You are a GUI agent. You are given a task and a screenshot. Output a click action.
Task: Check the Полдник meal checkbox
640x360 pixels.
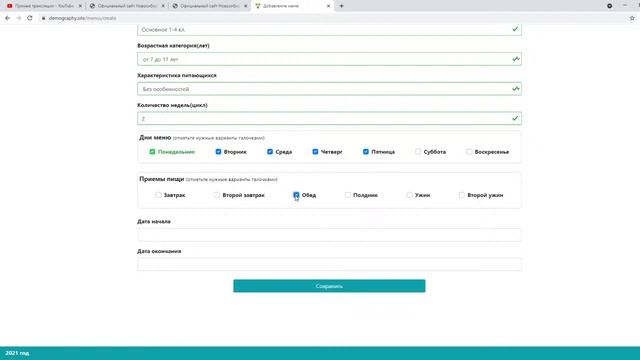coord(347,195)
